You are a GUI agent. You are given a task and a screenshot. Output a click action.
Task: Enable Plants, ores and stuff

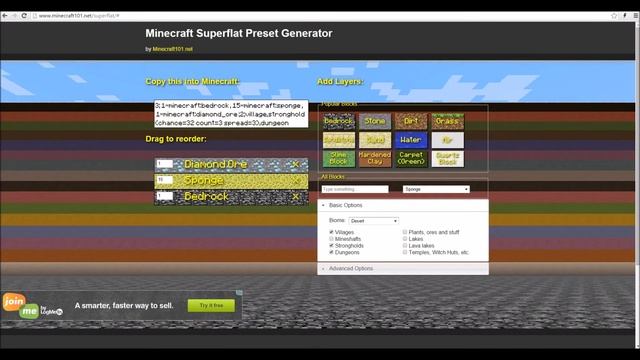(x=405, y=232)
